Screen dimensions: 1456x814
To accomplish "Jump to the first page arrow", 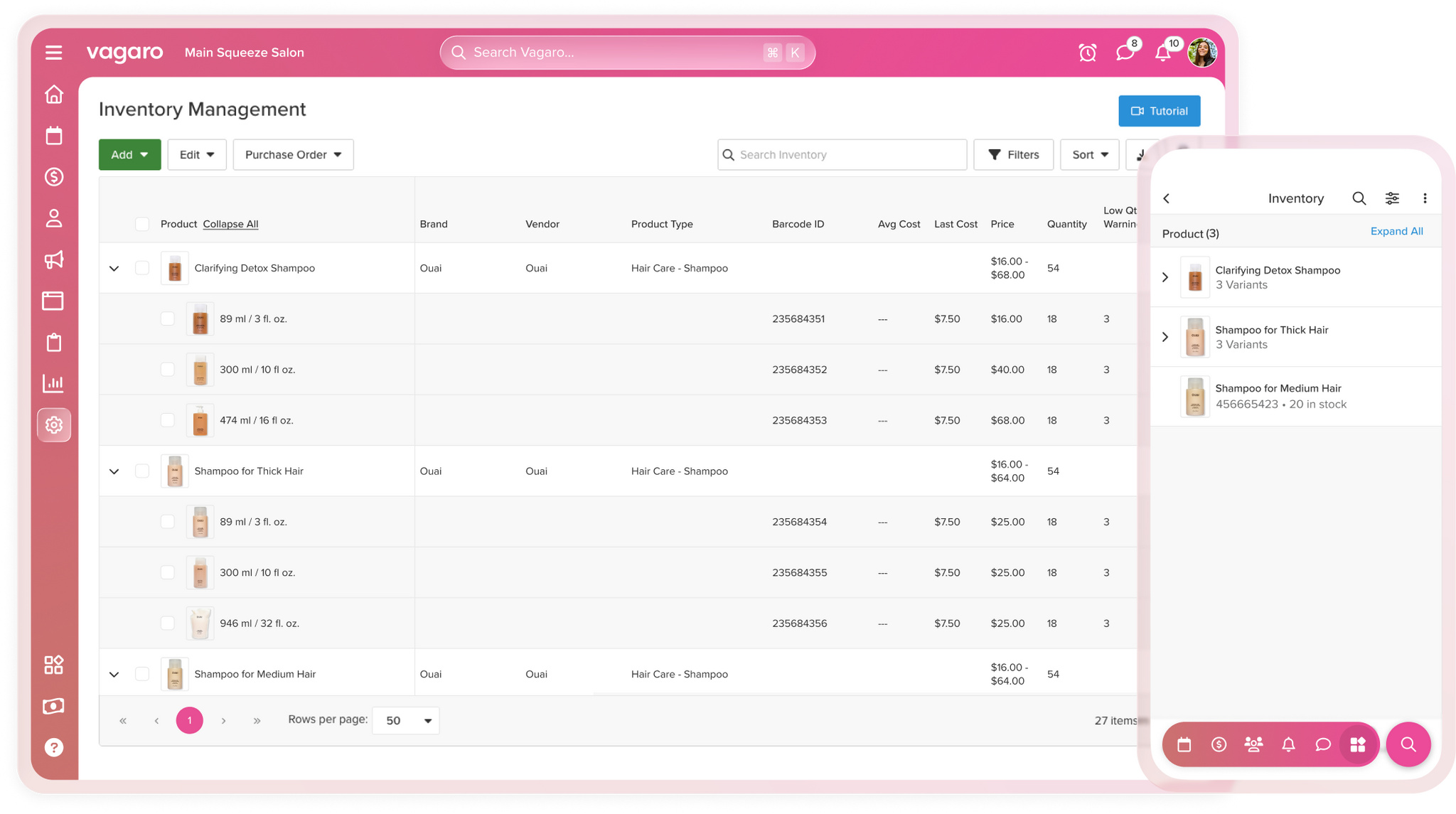I will [x=123, y=721].
